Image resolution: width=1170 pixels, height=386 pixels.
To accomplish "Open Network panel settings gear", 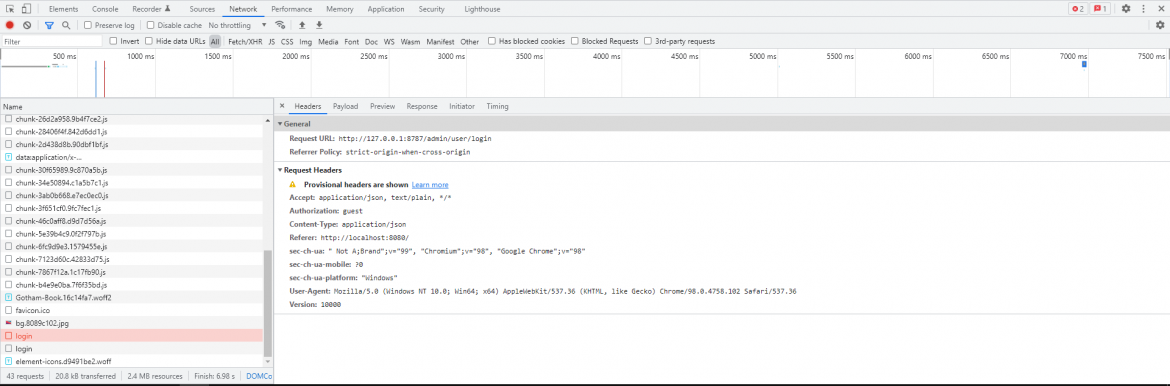I will (1160, 25).
